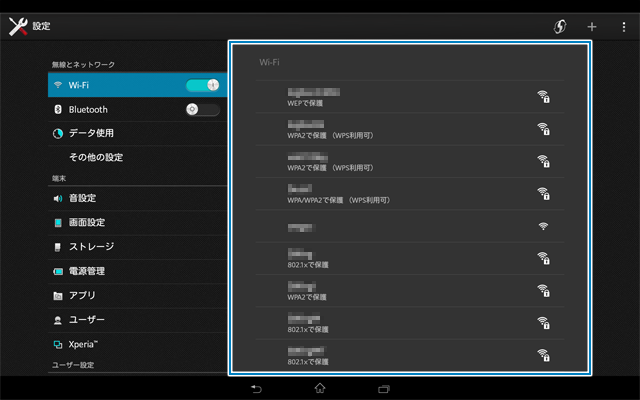The height and width of the screenshot is (400, 640).
Task: Turn off the Wi-Fi switch
Action: pos(203,85)
